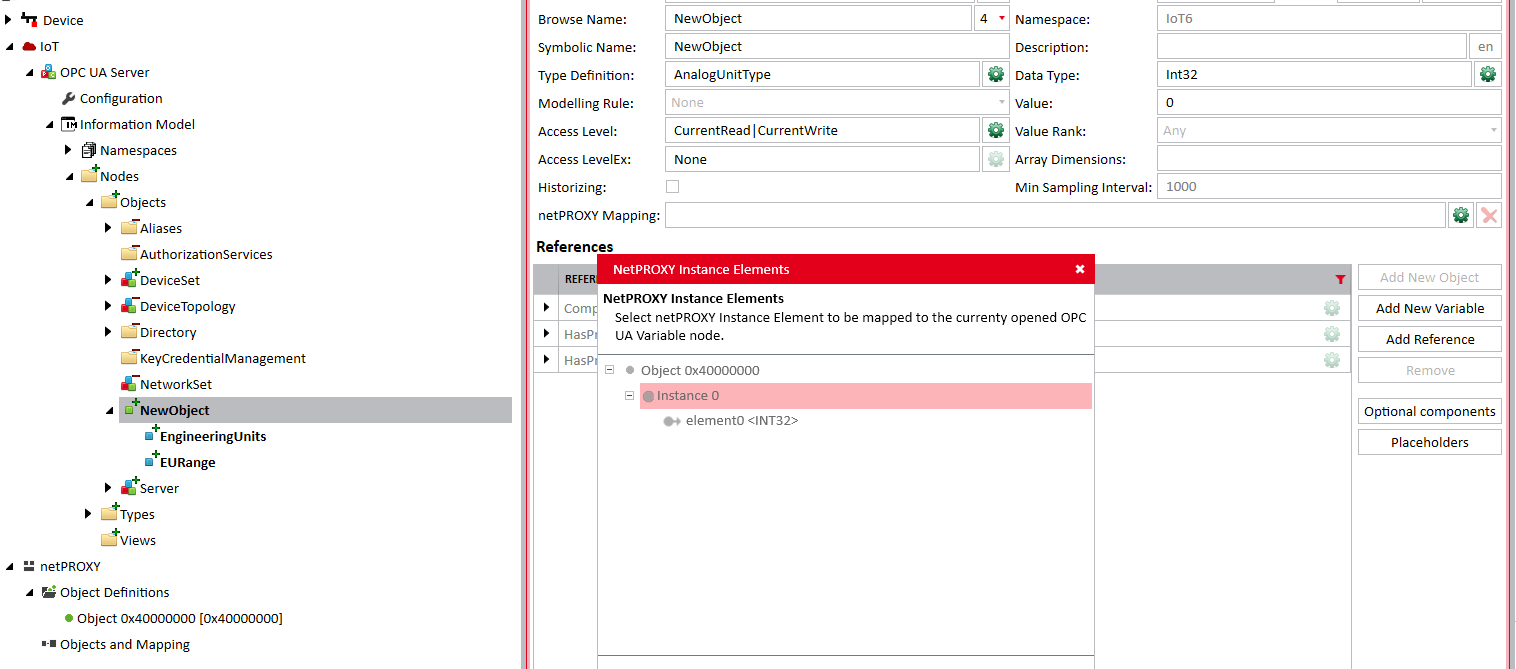Screen dimensions: 1516x669
Task: Click the IoT cloud icon
Action: (29, 46)
